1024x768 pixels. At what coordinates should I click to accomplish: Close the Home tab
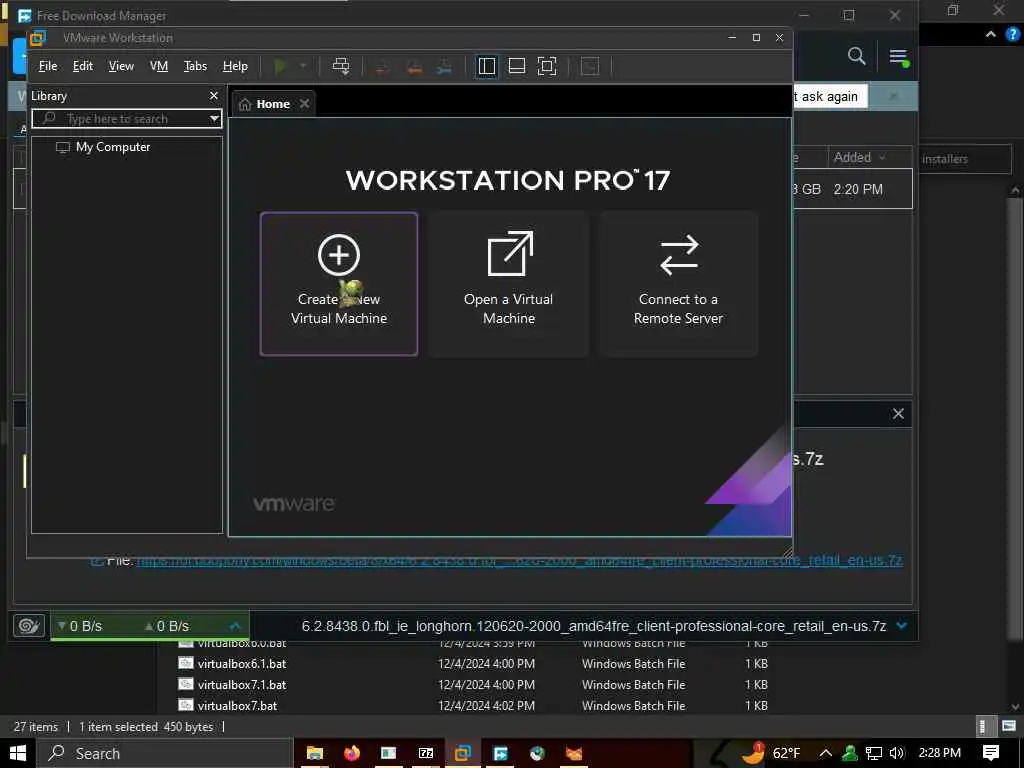coord(304,104)
